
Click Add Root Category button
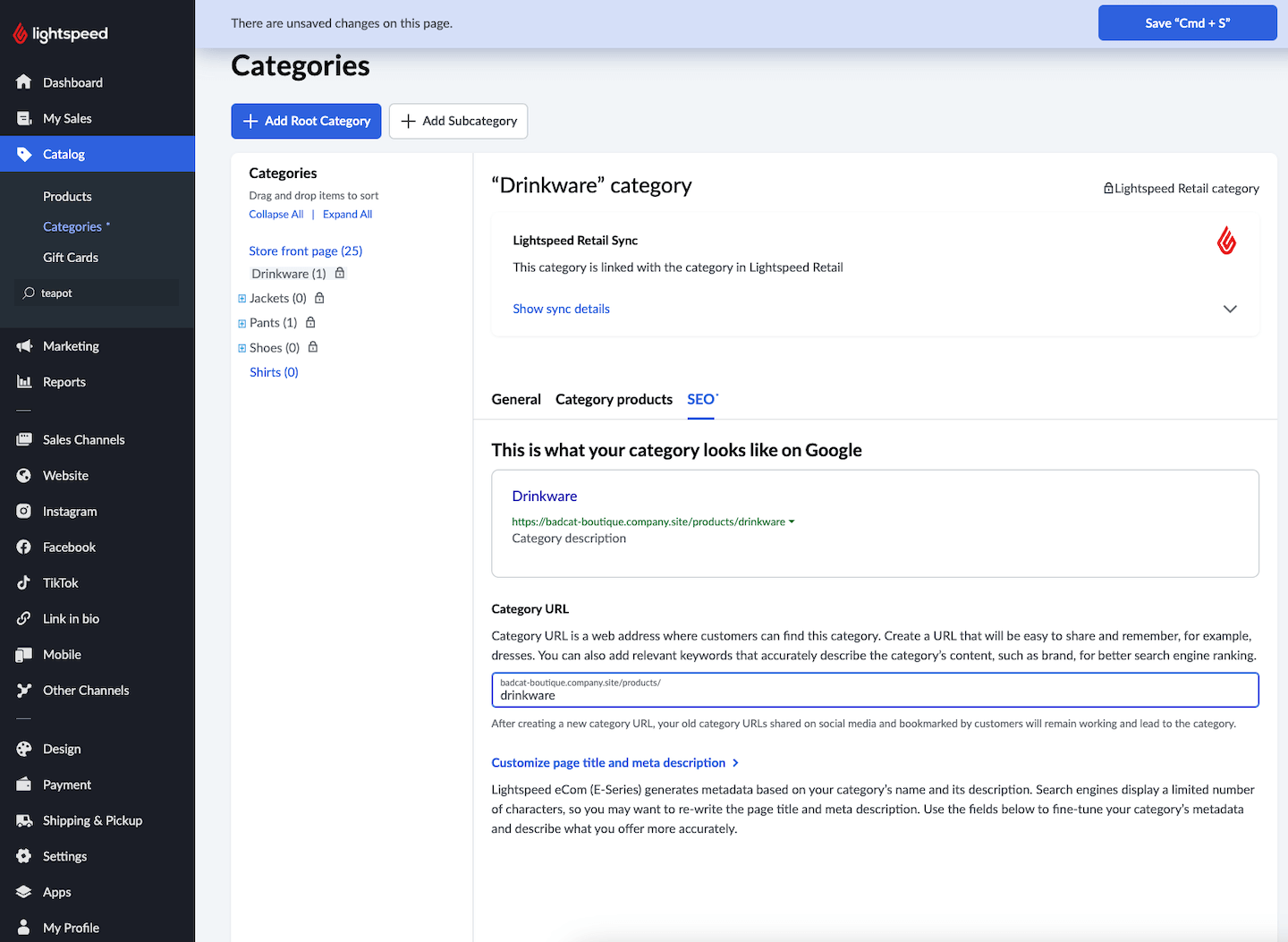[x=306, y=121]
